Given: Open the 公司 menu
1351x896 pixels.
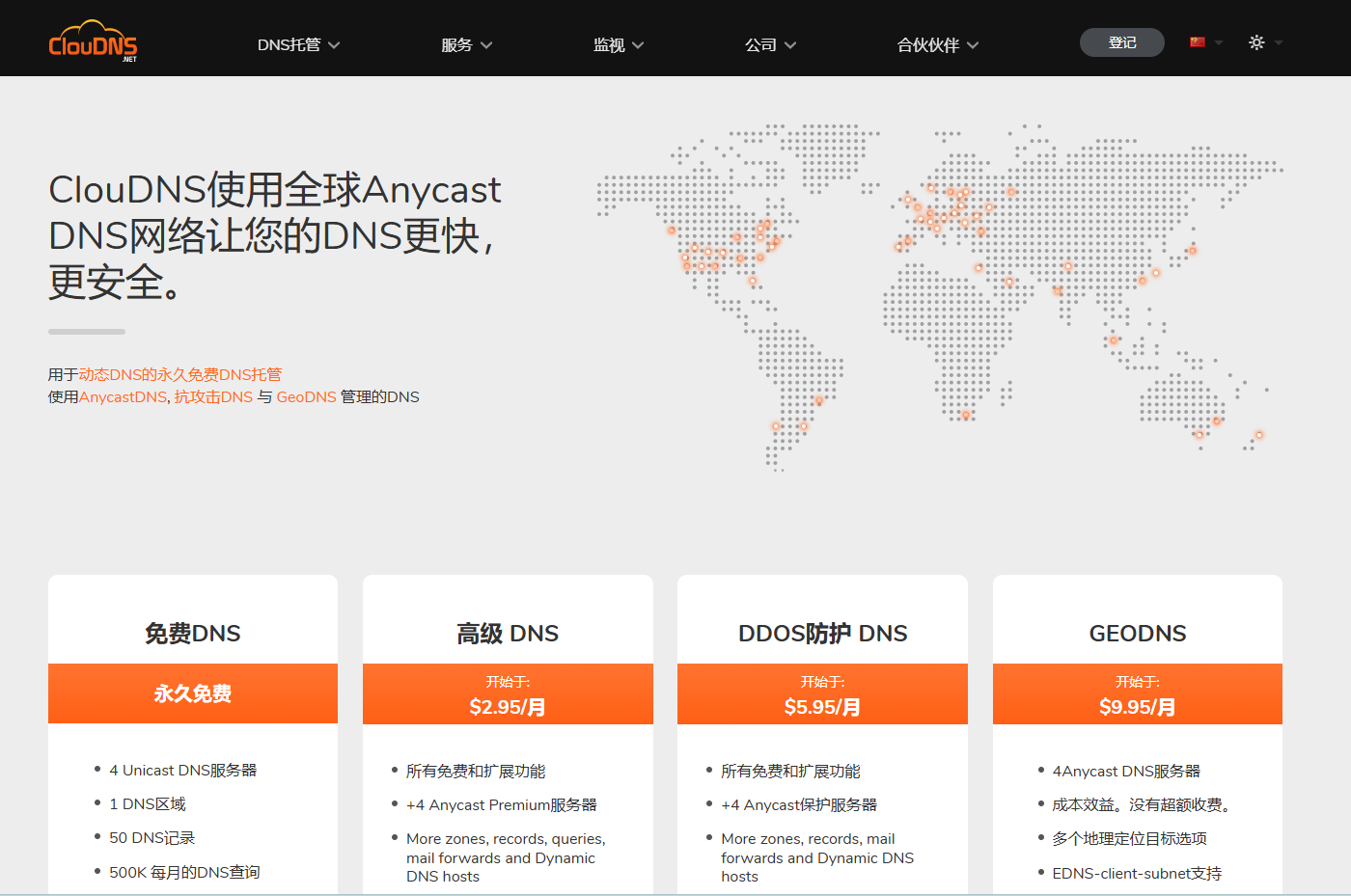Looking at the screenshot, I should pos(770,44).
